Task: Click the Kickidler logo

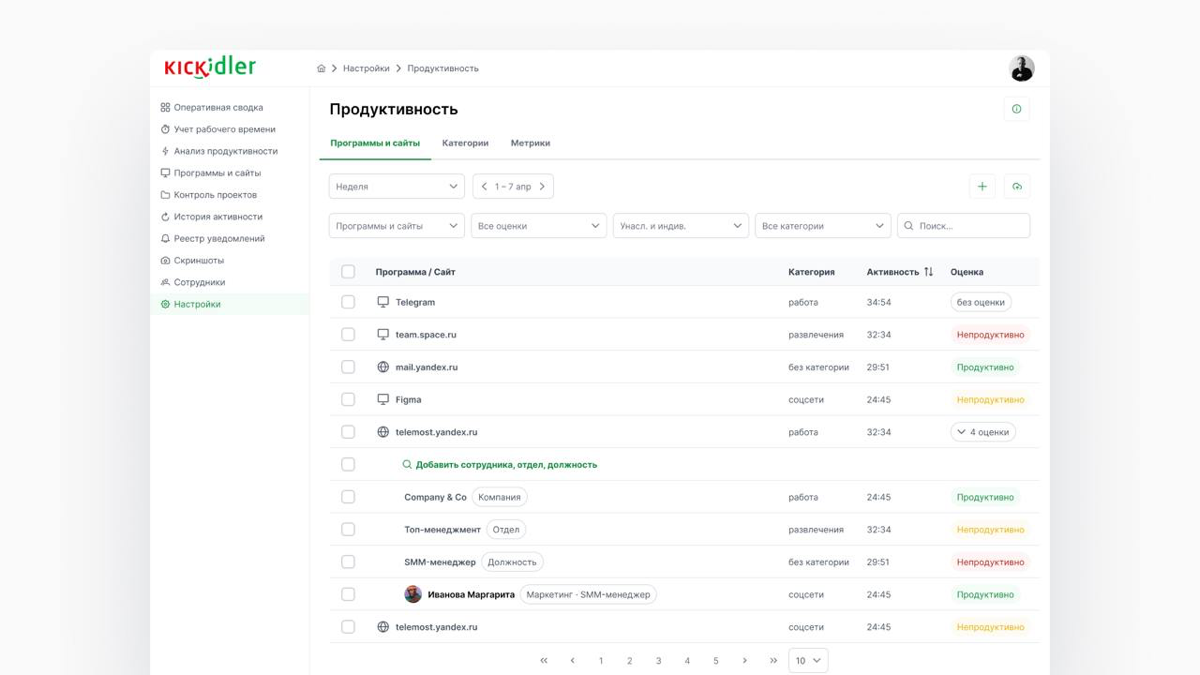Action: (210, 67)
